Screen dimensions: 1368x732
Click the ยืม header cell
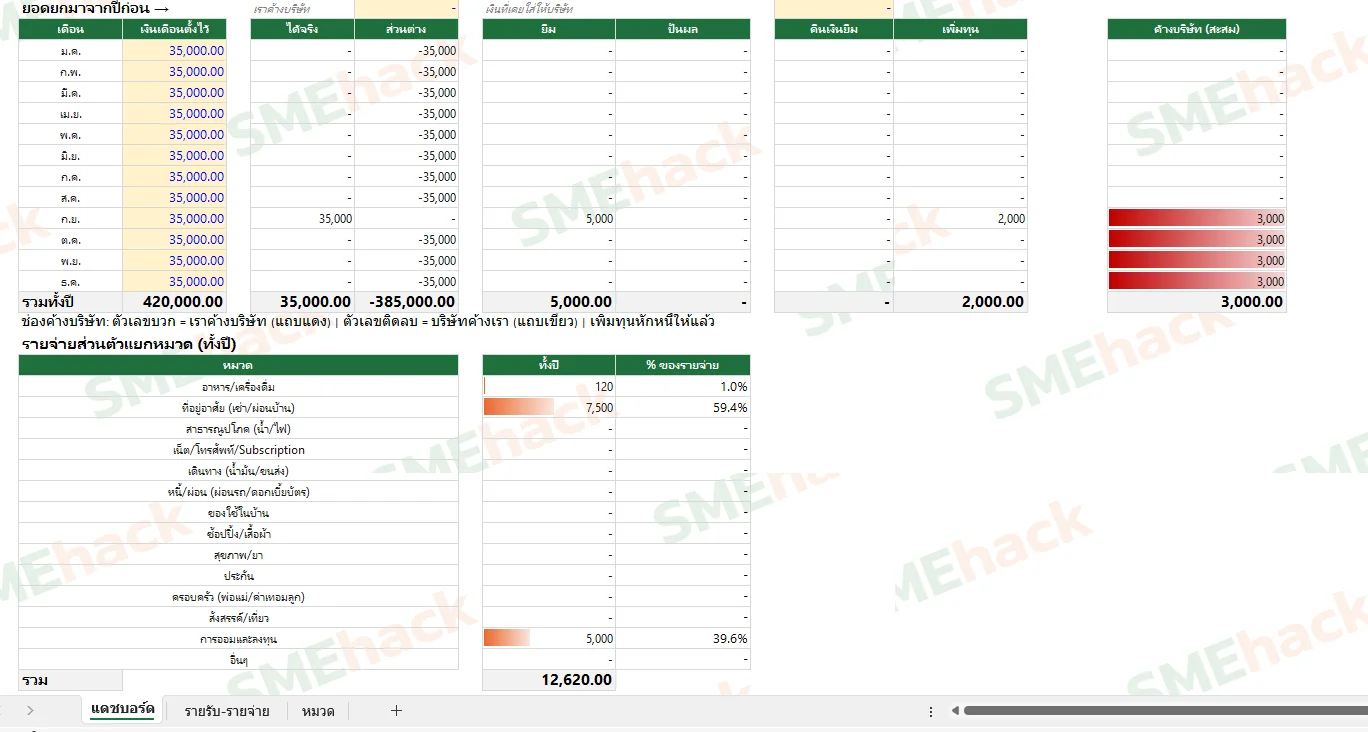click(x=549, y=29)
